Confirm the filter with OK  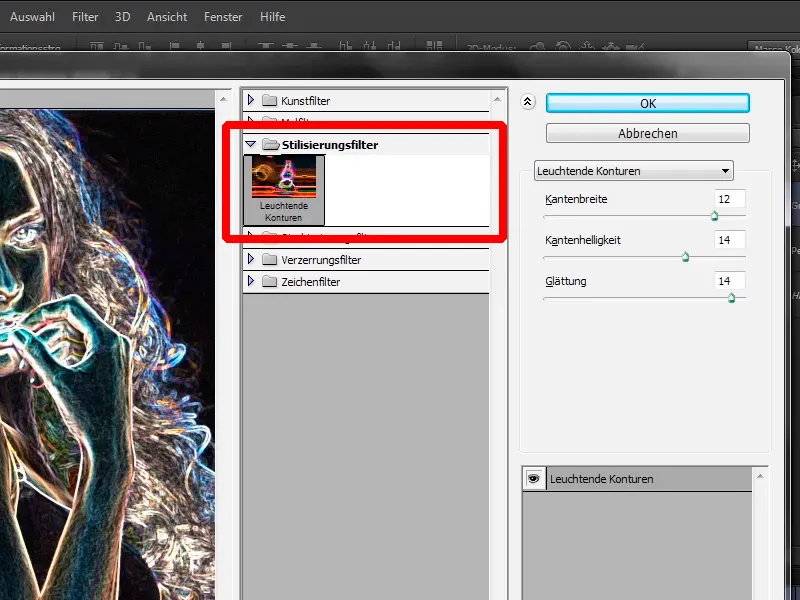(x=647, y=103)
